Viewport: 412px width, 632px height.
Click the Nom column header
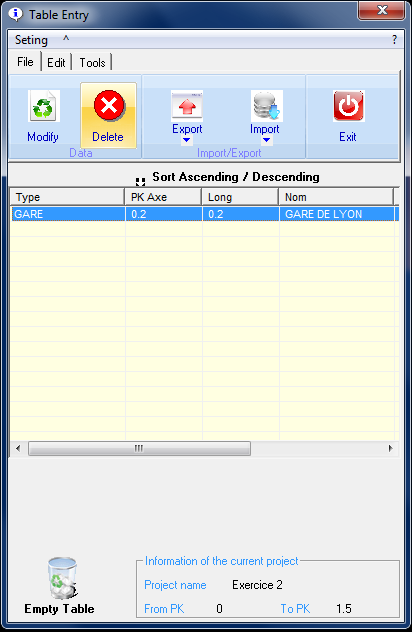pyautogui.click(x=336, y=197)
